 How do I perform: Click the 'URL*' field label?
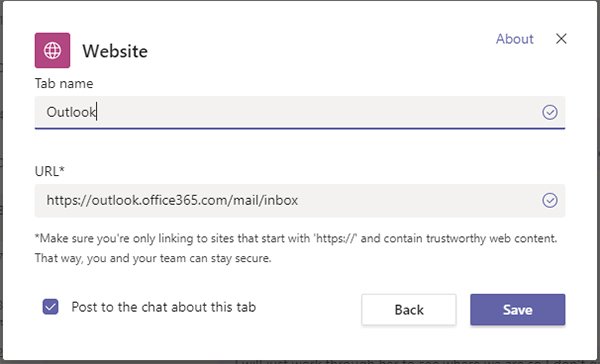click(49, 171)
